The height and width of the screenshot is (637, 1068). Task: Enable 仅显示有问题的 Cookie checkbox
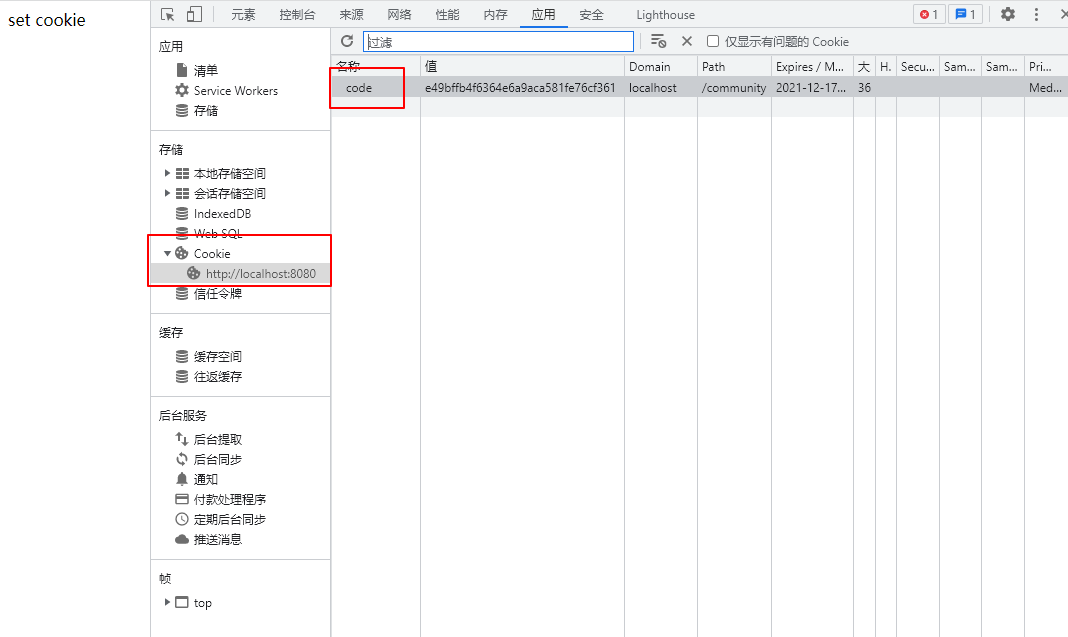tap(713, 41)
